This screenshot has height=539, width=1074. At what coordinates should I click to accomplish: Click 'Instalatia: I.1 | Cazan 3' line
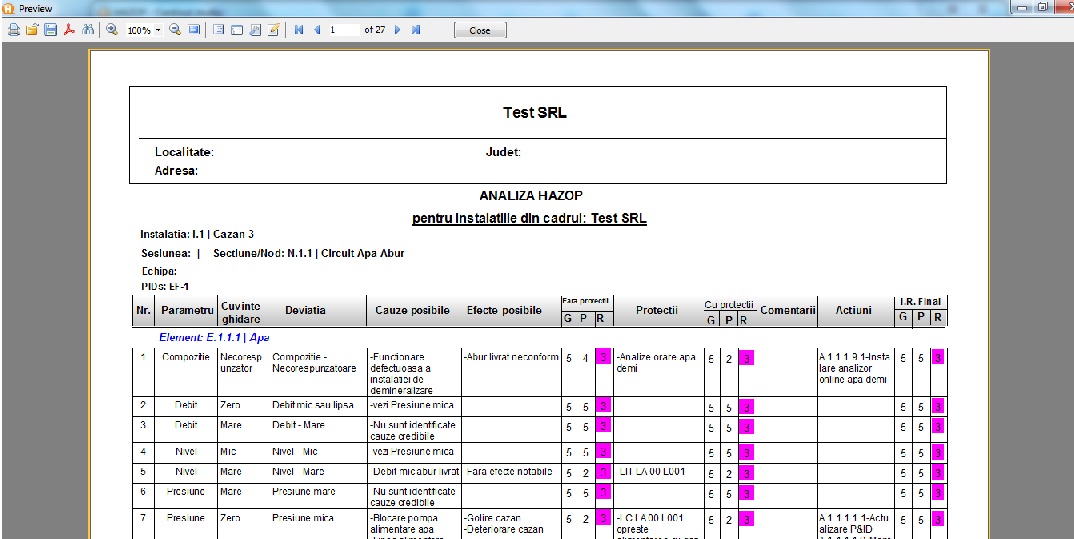pyautogui.click(x=197, y=234)
